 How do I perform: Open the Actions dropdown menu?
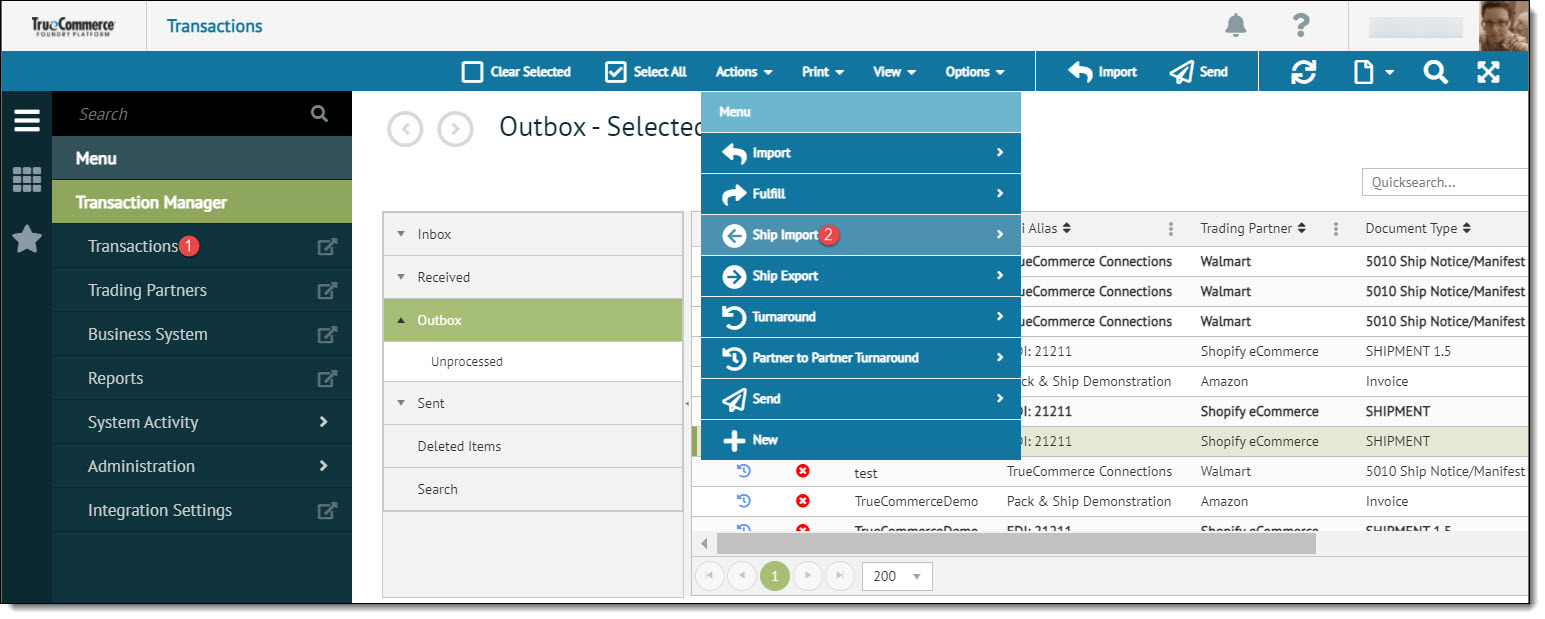tap(743, 72)
